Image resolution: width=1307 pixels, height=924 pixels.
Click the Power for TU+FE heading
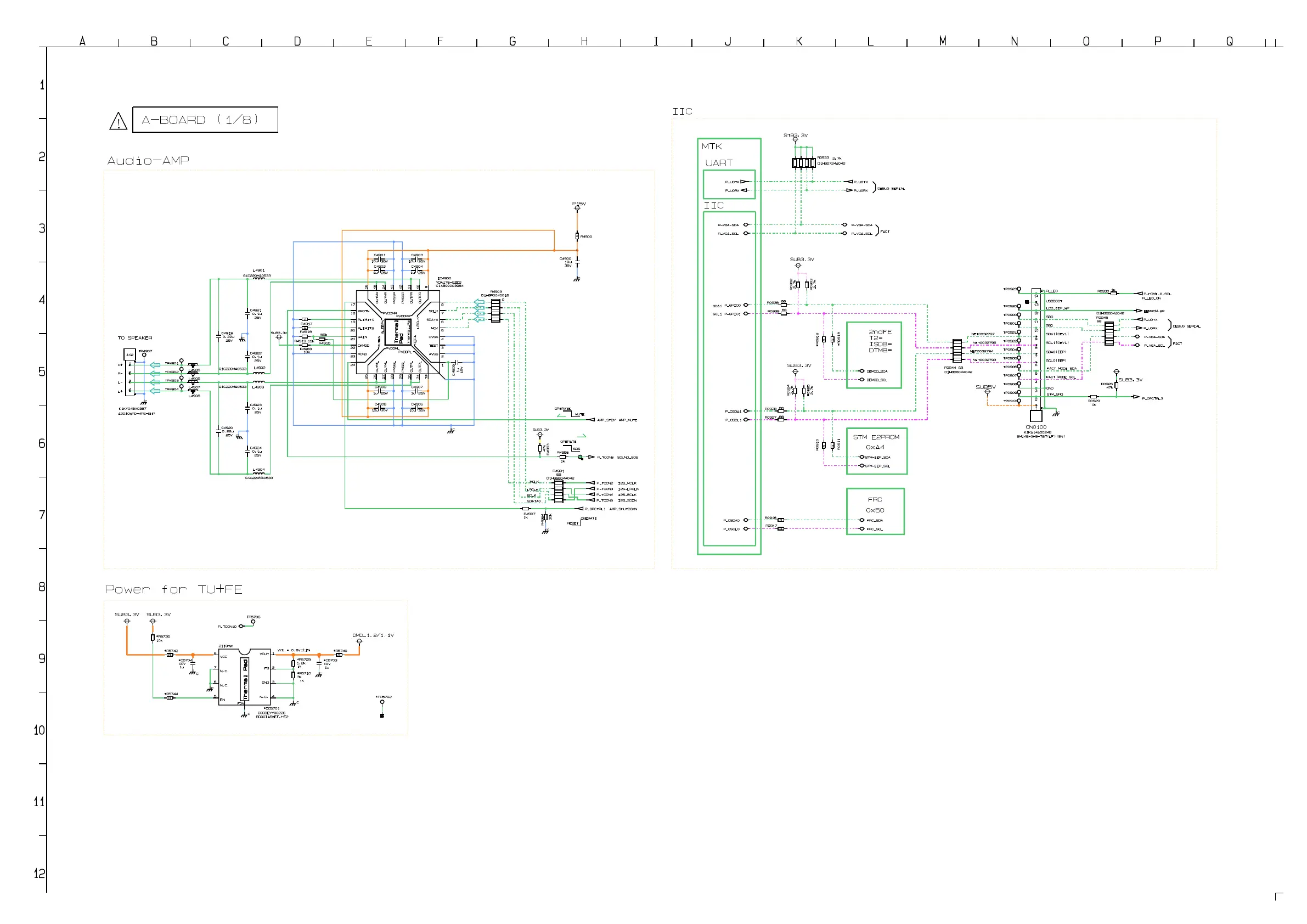173,590
